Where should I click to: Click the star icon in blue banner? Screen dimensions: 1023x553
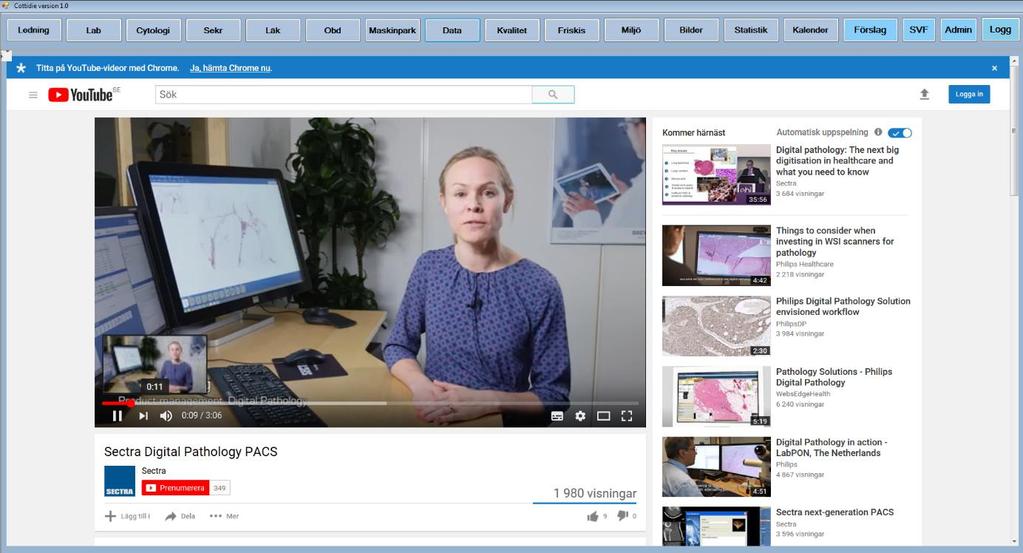(x=21, y=68)
